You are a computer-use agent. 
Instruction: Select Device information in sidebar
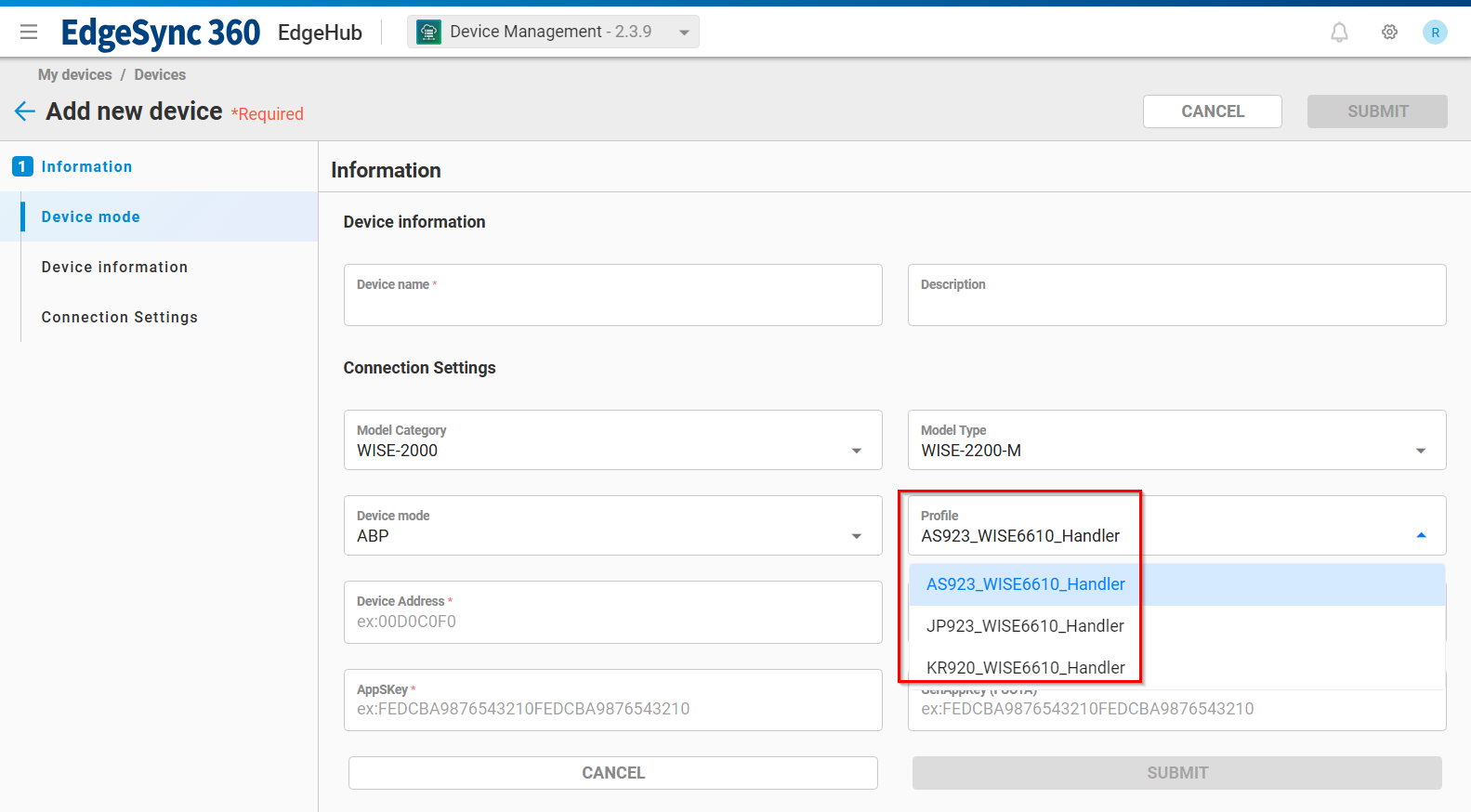coord(114,267)
